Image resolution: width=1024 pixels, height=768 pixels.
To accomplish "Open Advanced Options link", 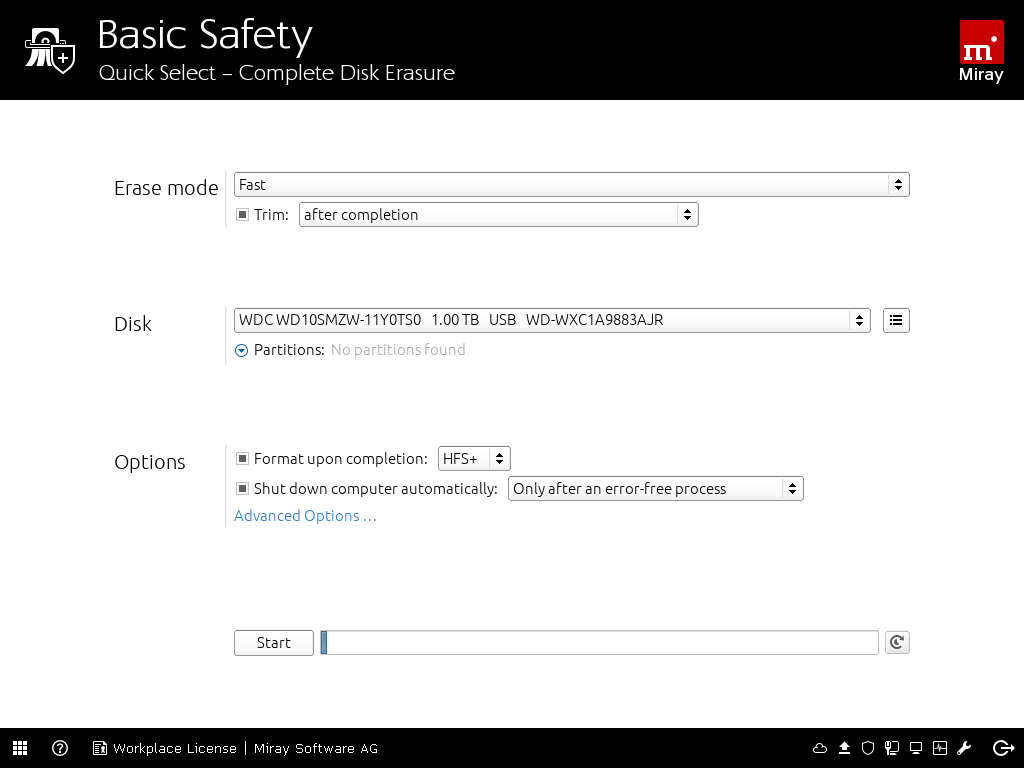I will coord(305,516).
